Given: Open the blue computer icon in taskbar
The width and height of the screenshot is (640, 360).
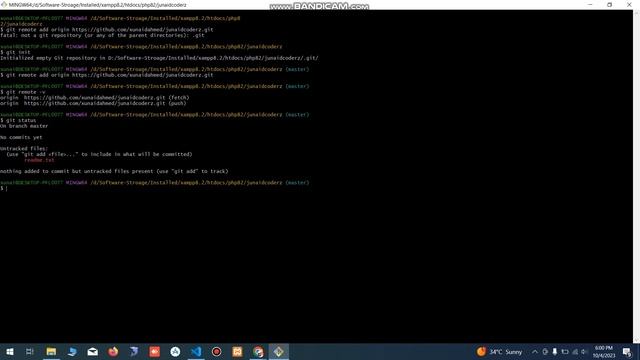Looking at the screenshot, I should (72, 351).
